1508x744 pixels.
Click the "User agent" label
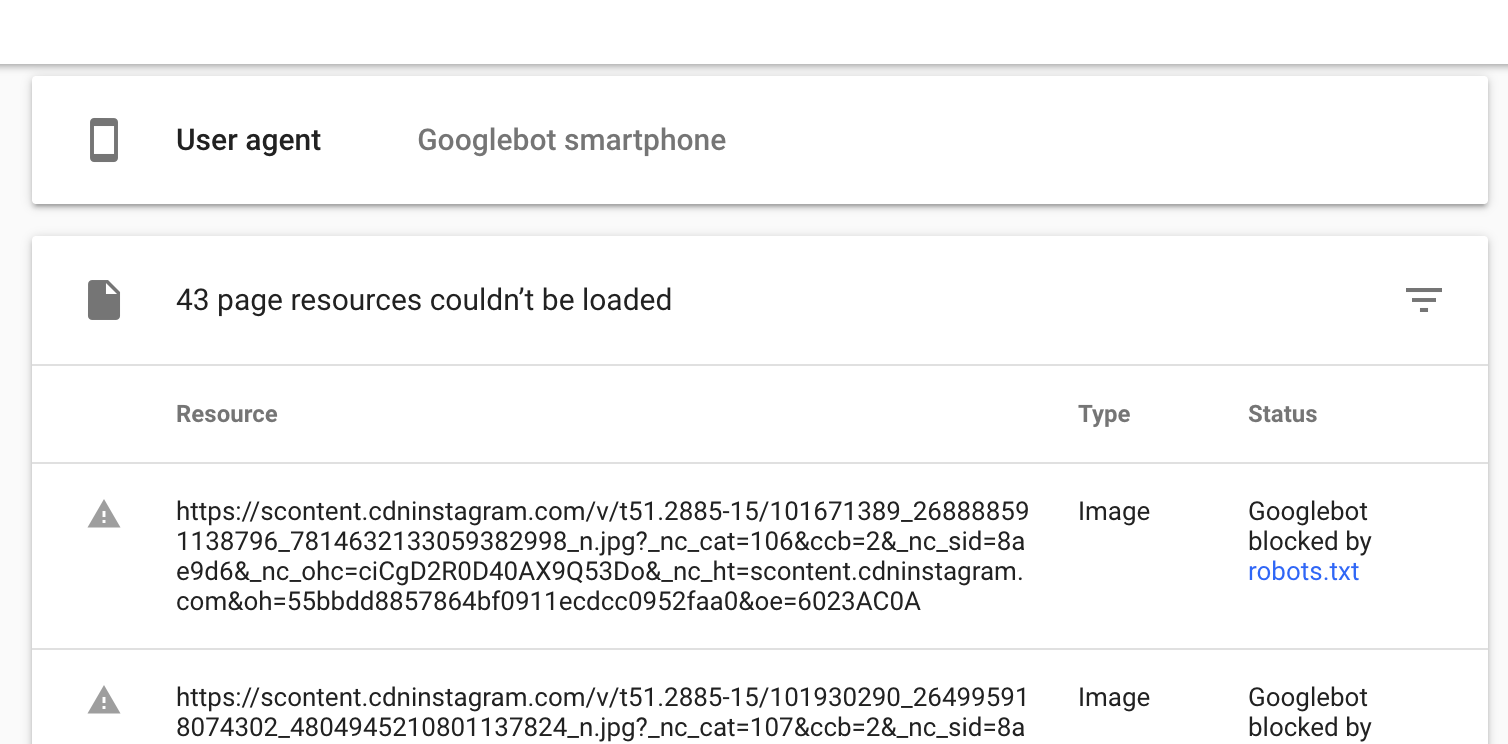point(248,140)
